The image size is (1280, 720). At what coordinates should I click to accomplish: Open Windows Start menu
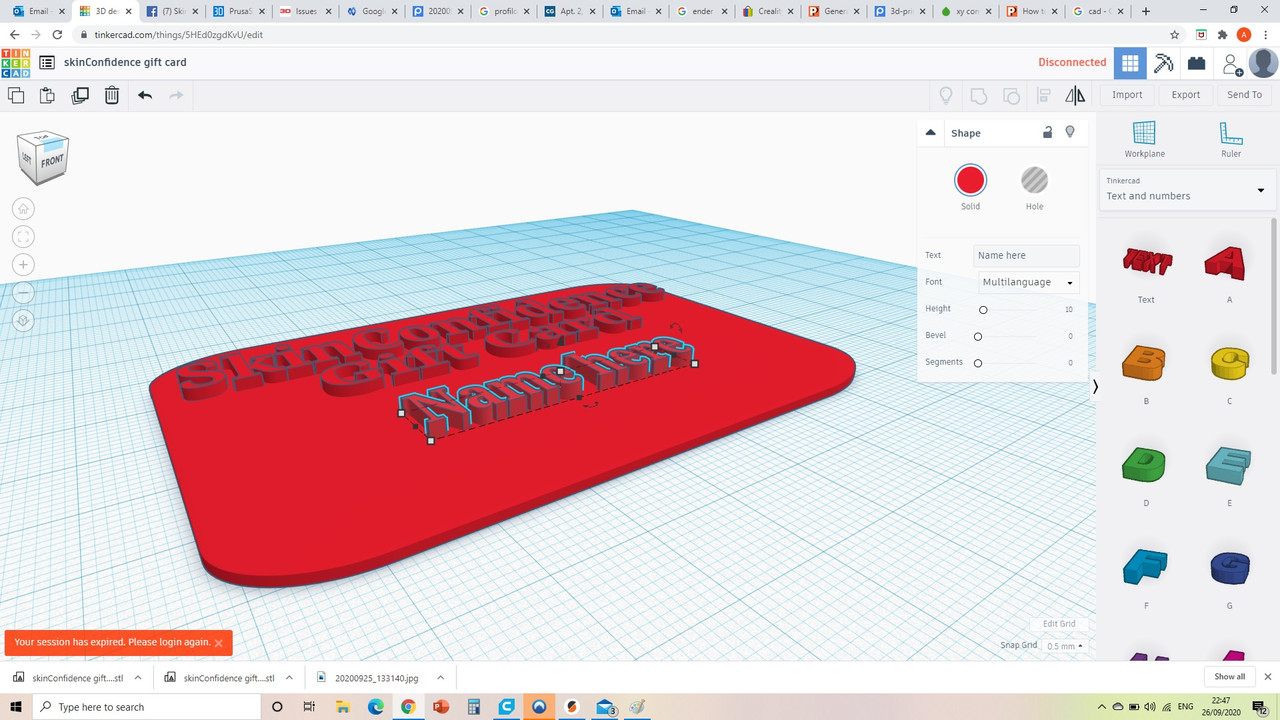pyautogui.click(x=17, y=707)
